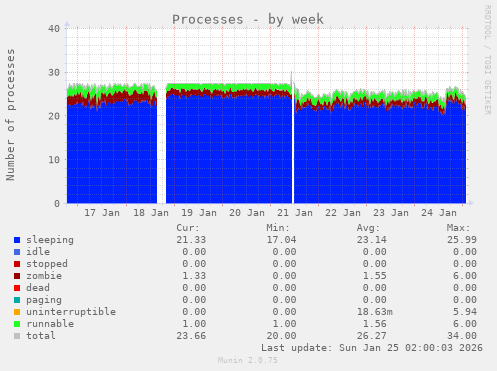
Task: Click the 'Cur:' column header
Action: click(x=188, y=228)
